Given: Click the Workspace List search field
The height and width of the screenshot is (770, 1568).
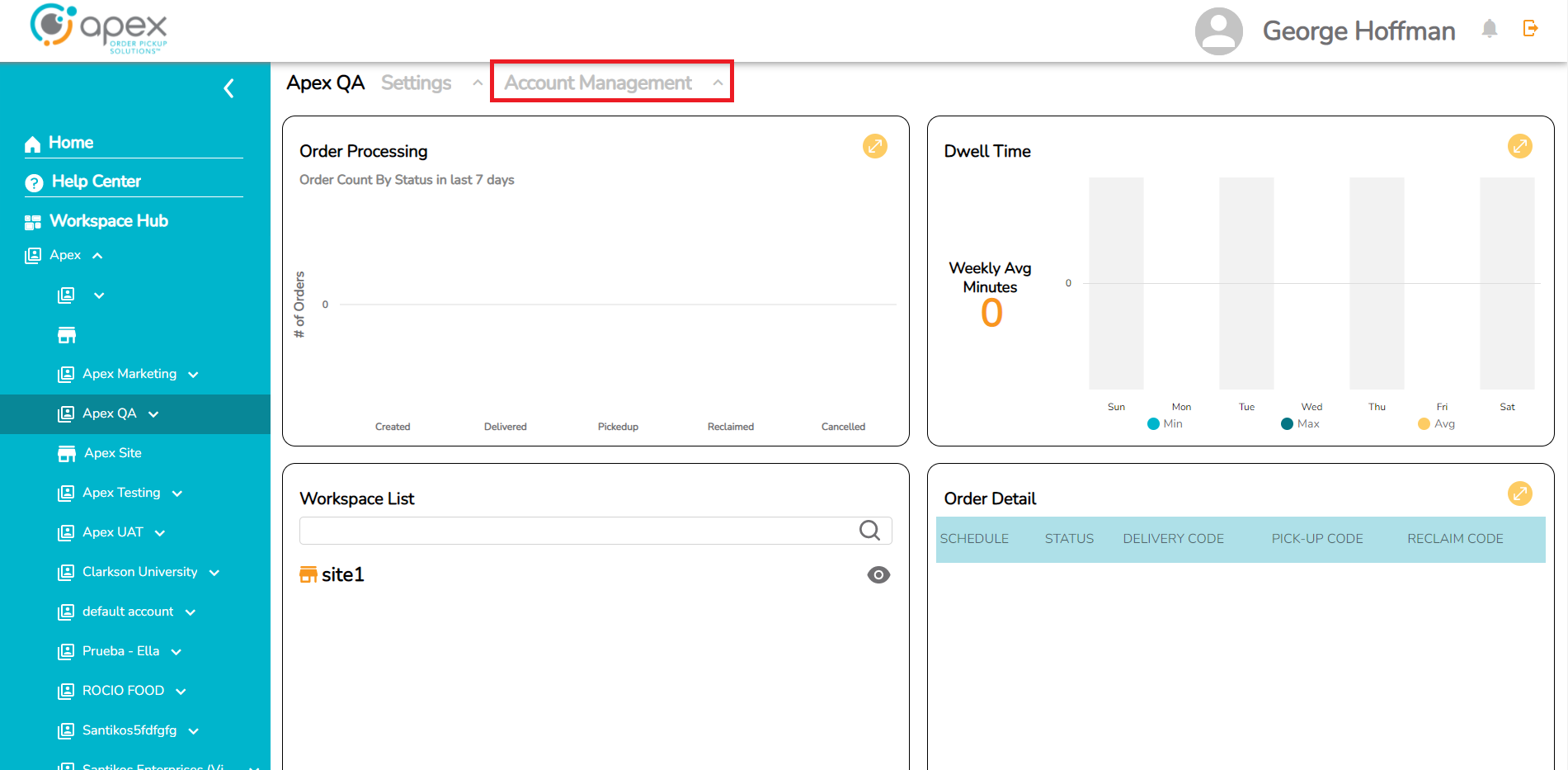Looking at the screenshot, I should click(x=577, y=531).
